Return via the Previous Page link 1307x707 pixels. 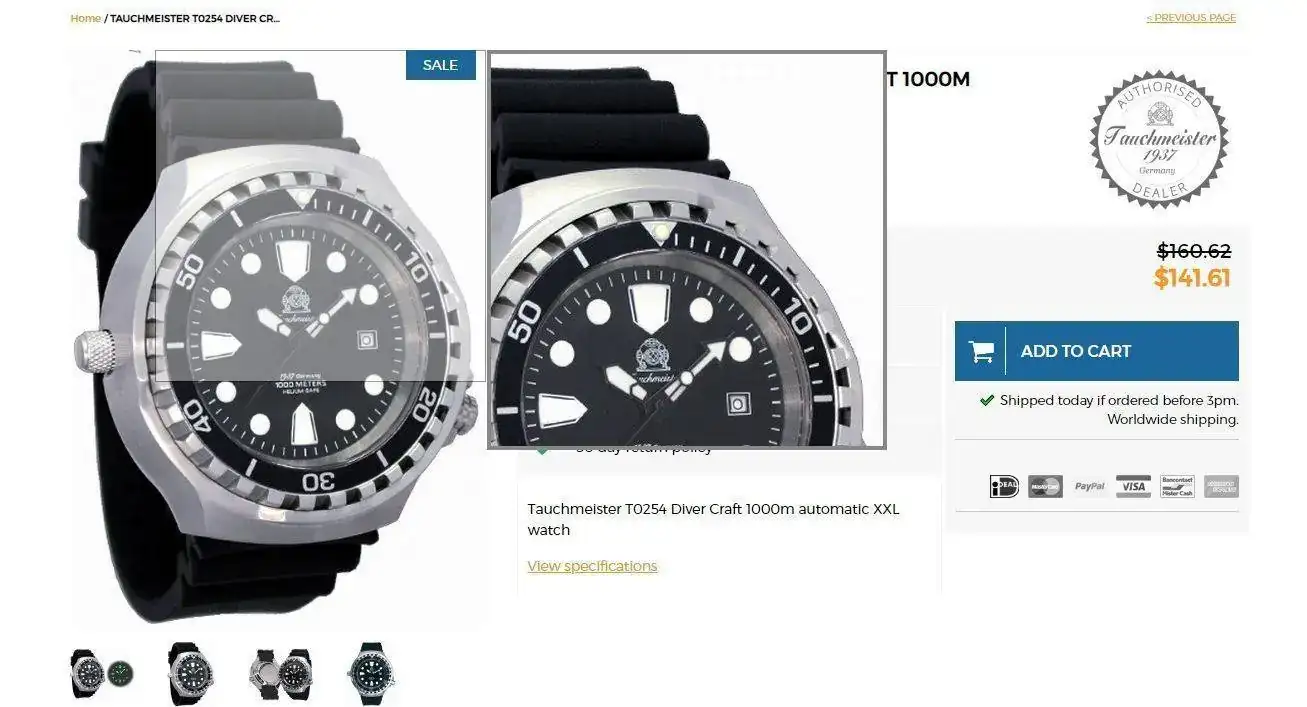[1191, 17]
